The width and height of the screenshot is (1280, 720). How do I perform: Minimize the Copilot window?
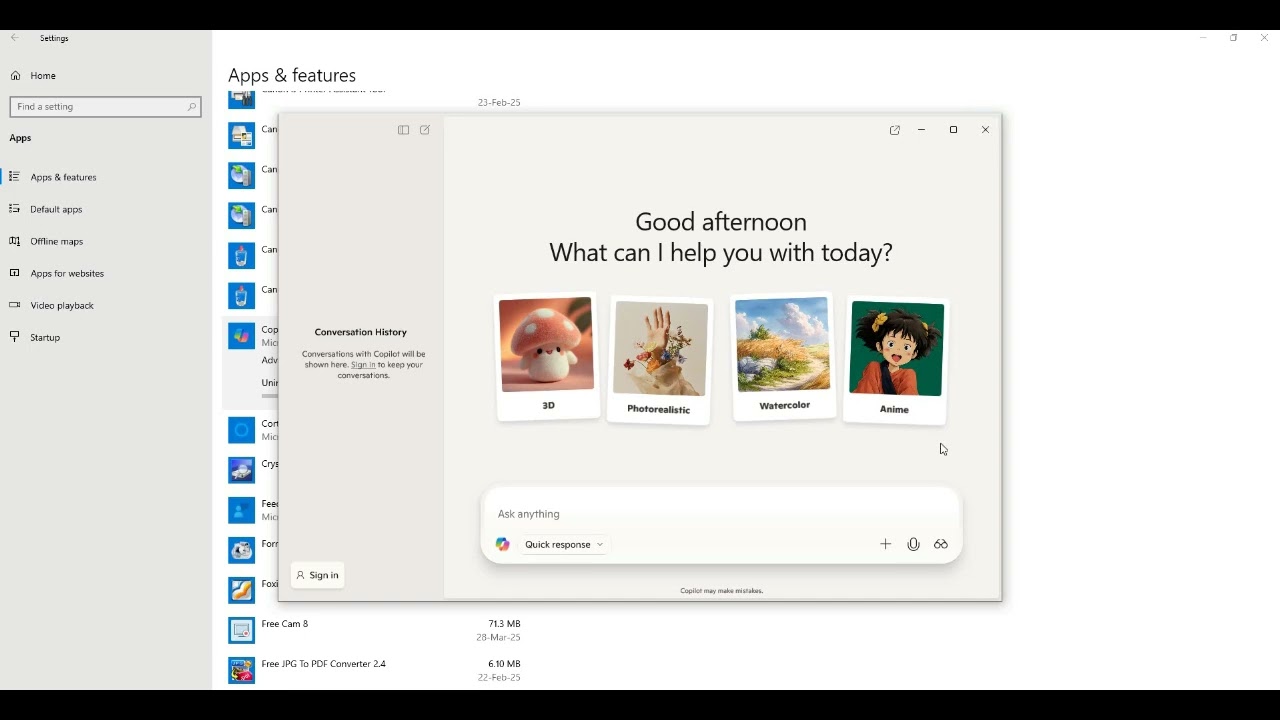[x=922, y=130]
